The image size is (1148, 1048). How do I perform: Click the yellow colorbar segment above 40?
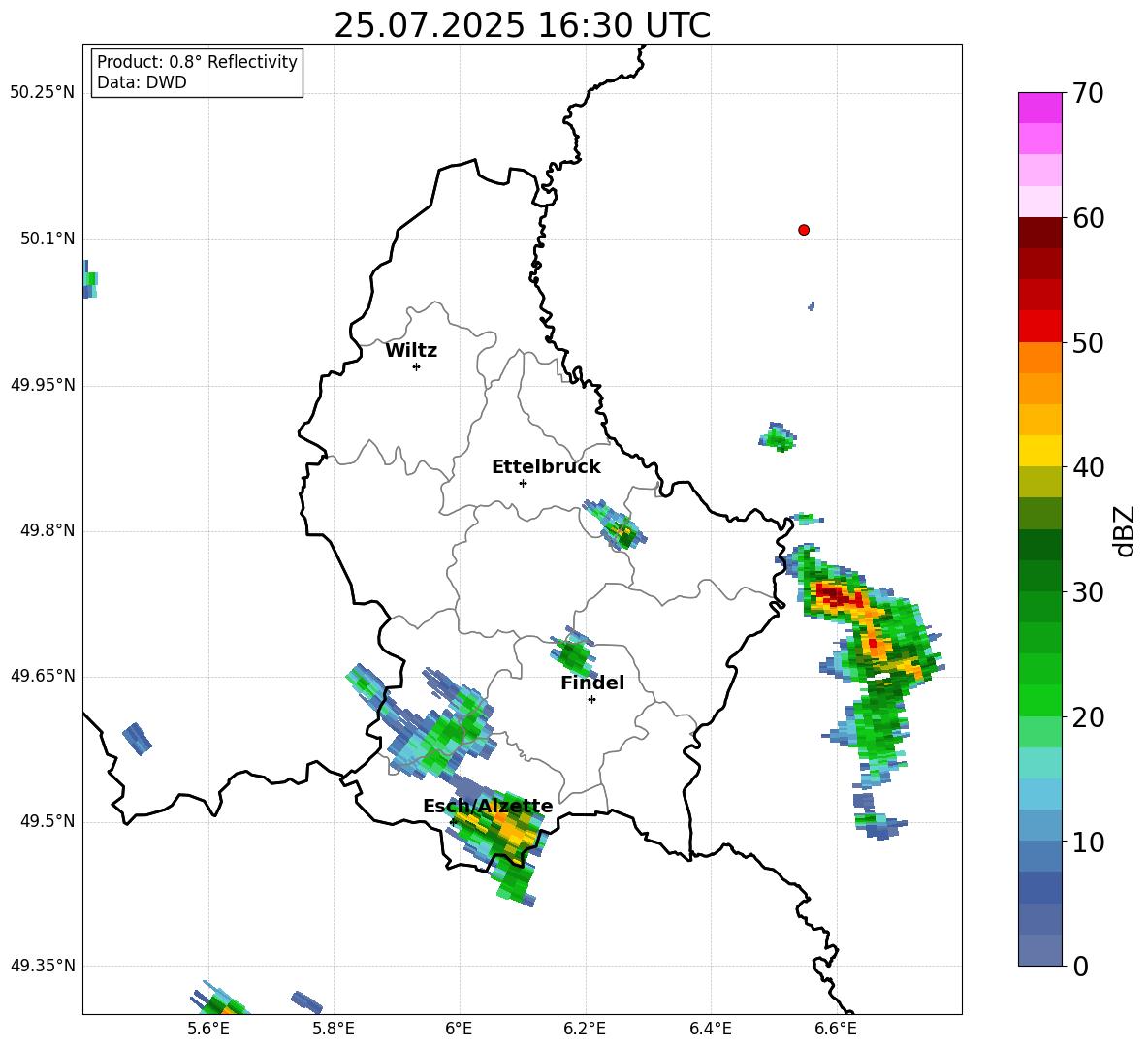click(x=1039, y=451)
